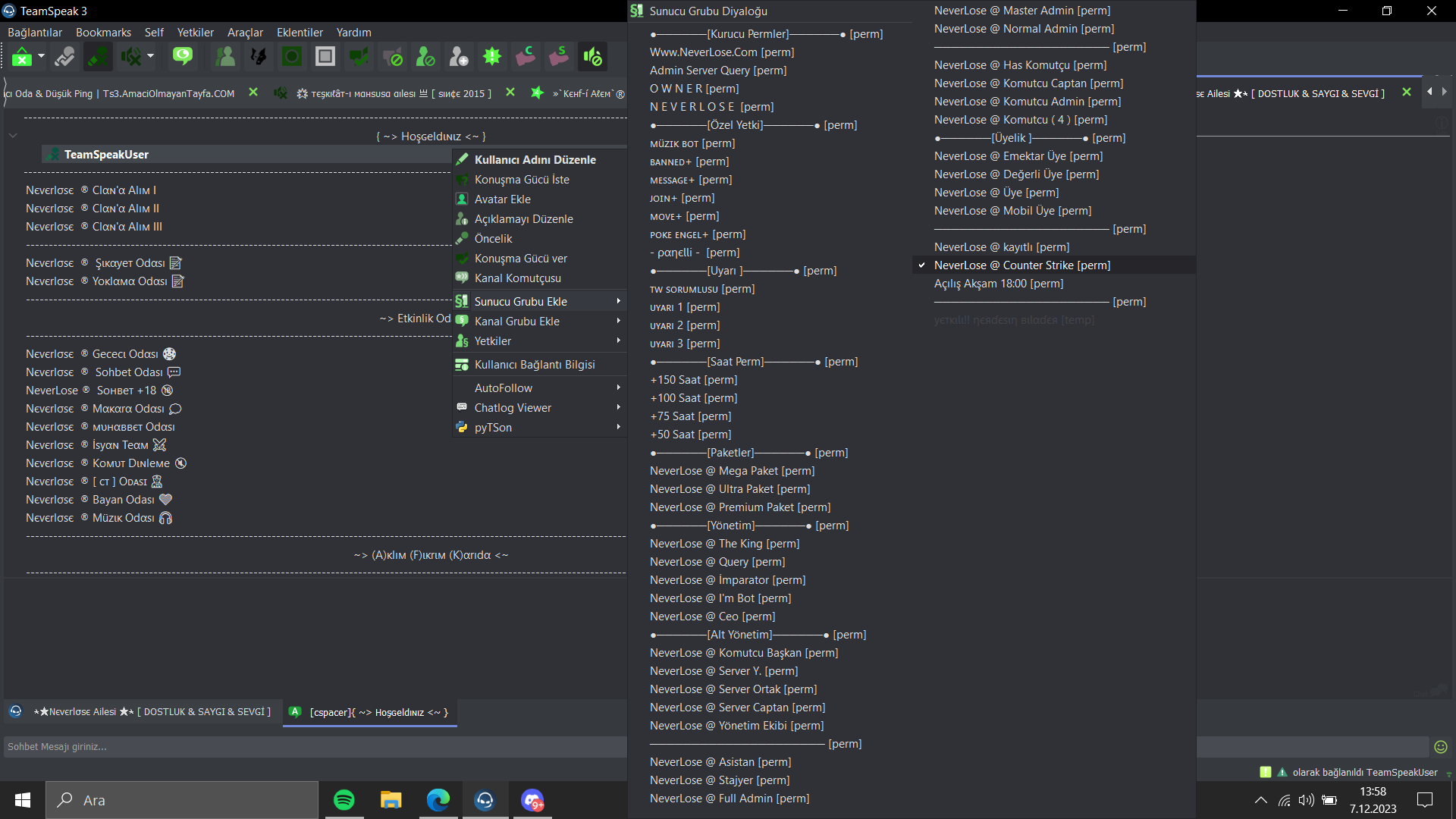
Task: Switch to the Neverlose Ailesi chat tab
Action: (x=143, y=712)
